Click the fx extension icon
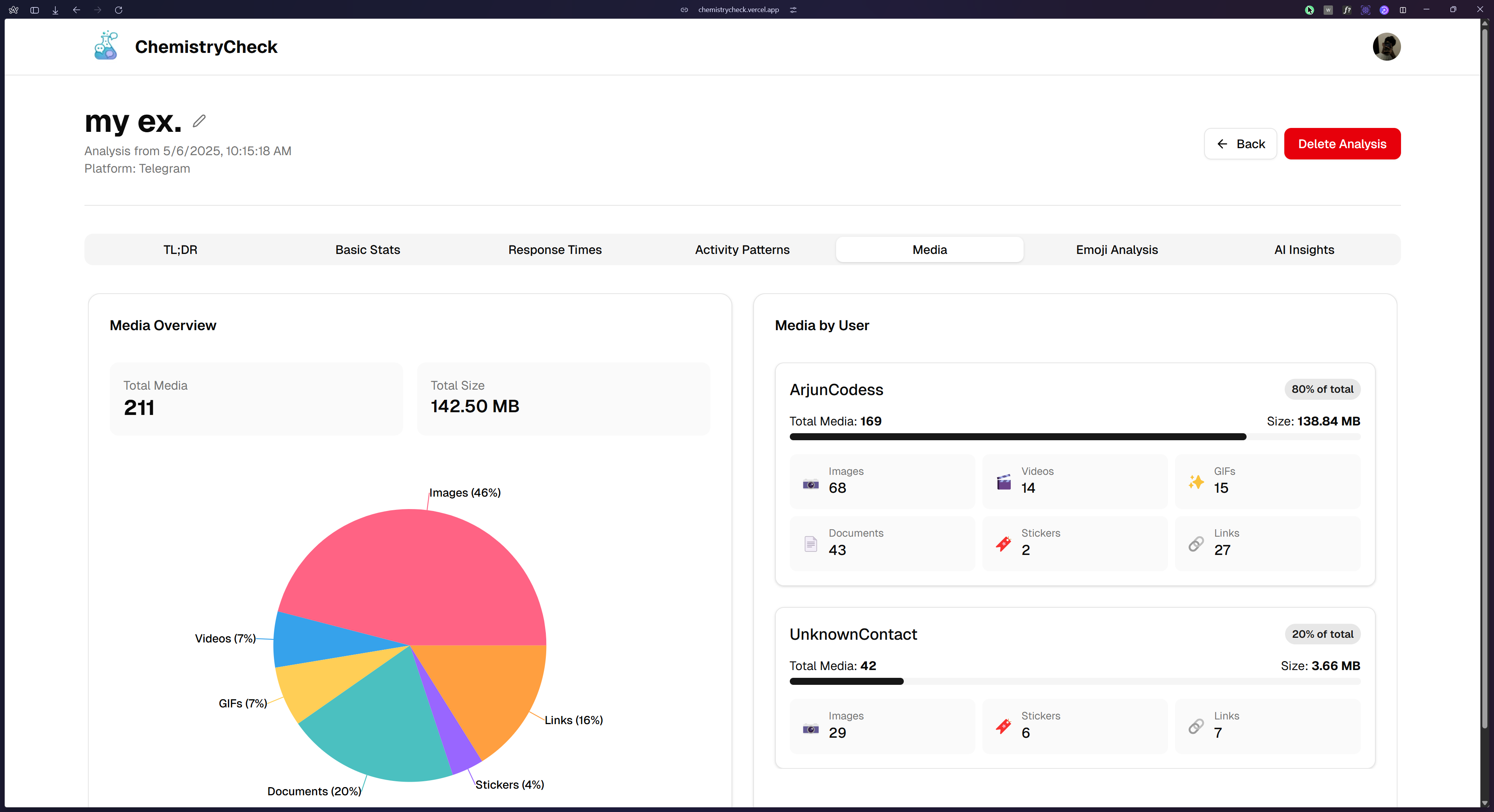 [1347, 10]
